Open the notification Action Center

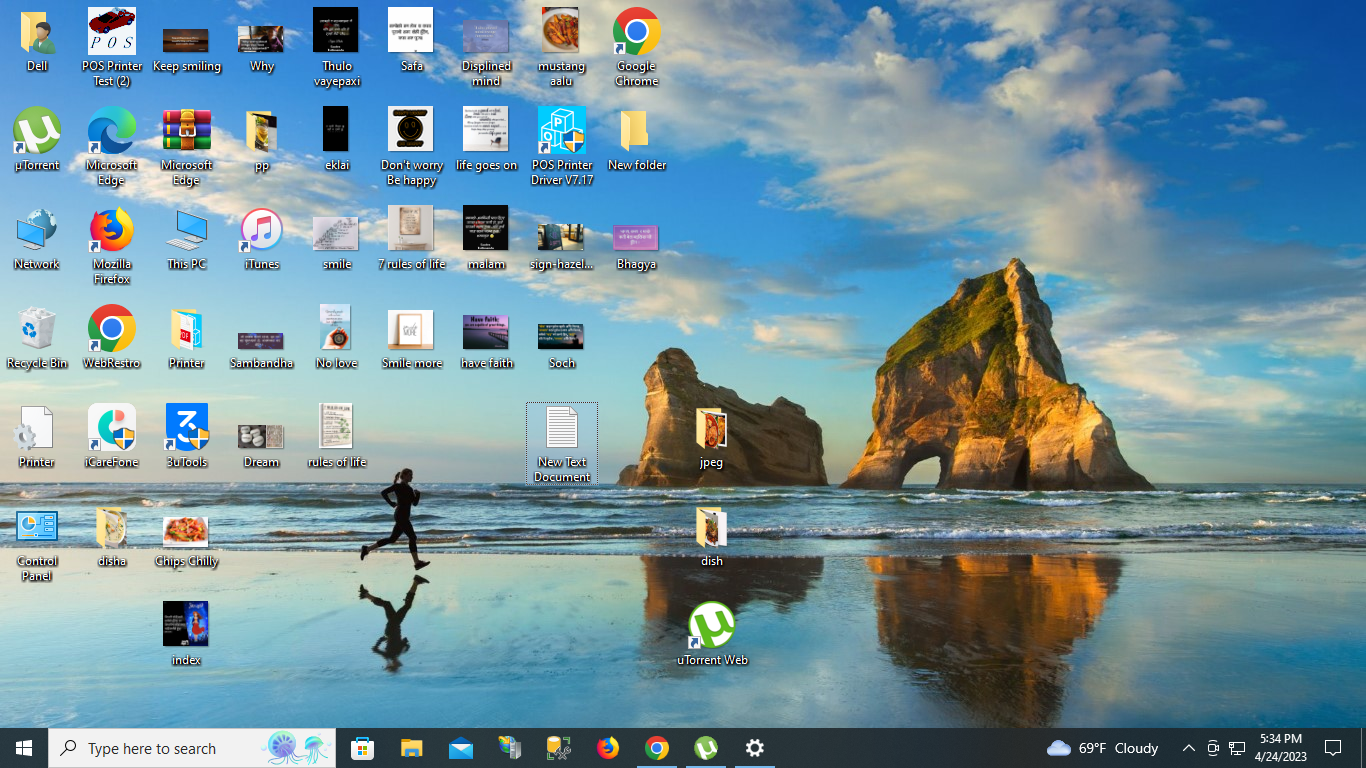(1332, 748)
